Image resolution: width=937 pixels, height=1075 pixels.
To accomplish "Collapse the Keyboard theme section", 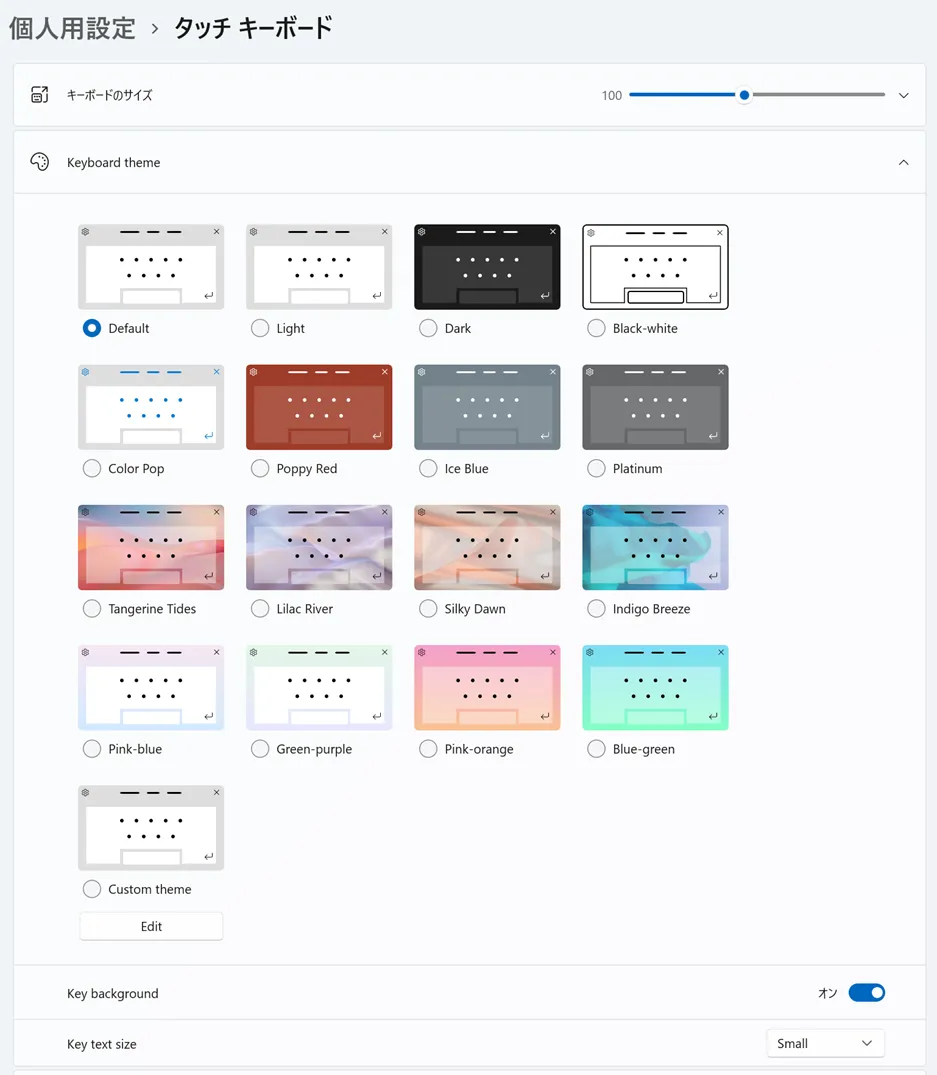I will point(903,162).
